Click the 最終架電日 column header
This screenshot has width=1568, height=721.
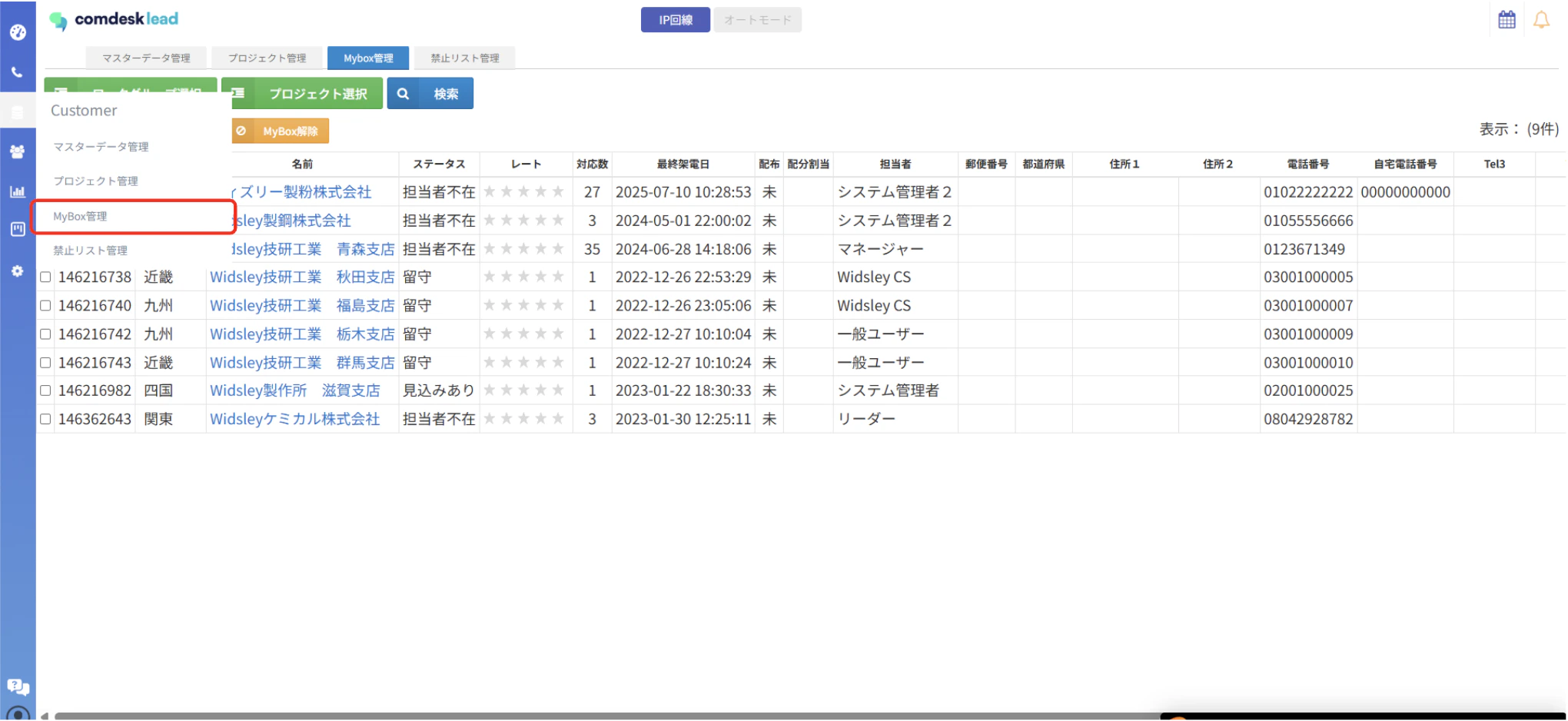683,164
